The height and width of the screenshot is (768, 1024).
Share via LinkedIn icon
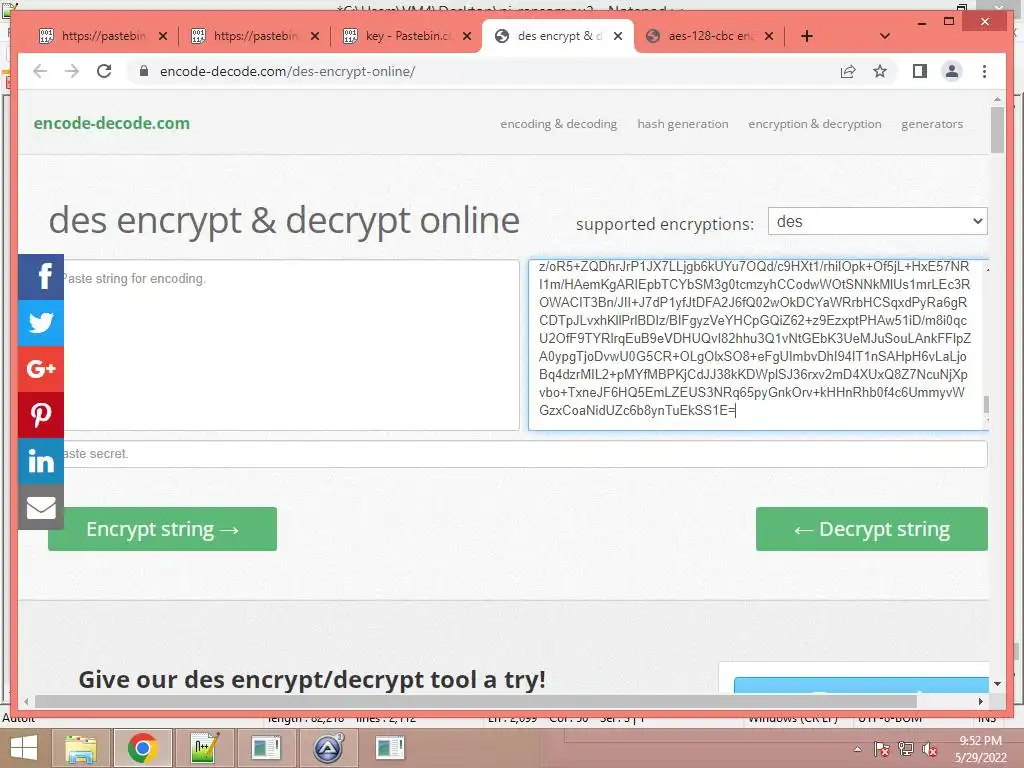(41, 461)
